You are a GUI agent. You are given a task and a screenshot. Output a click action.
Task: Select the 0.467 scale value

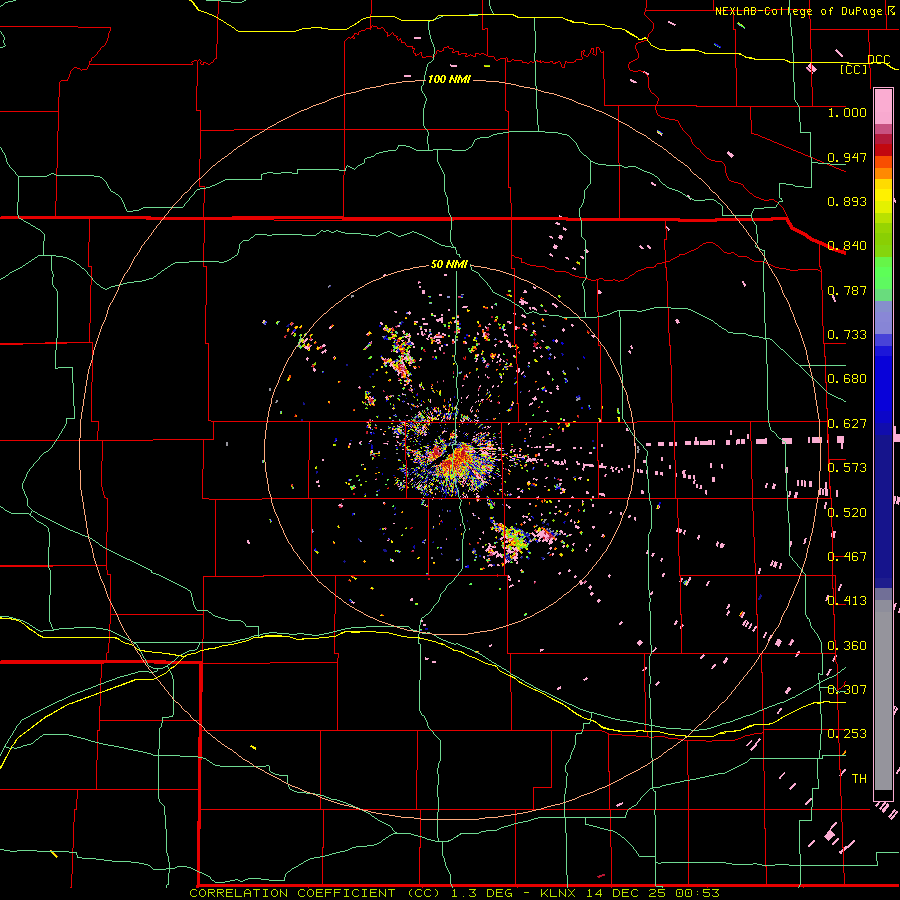pos(847,557)
